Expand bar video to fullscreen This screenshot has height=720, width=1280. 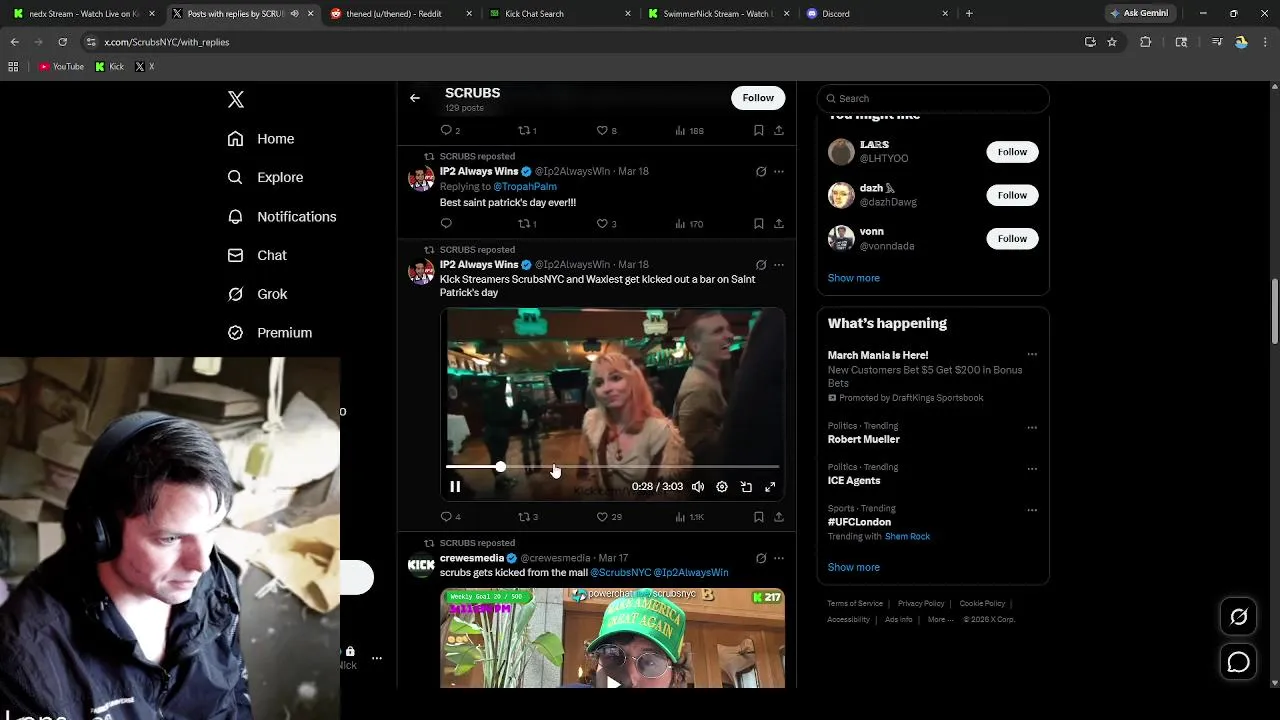pos(770,487)
